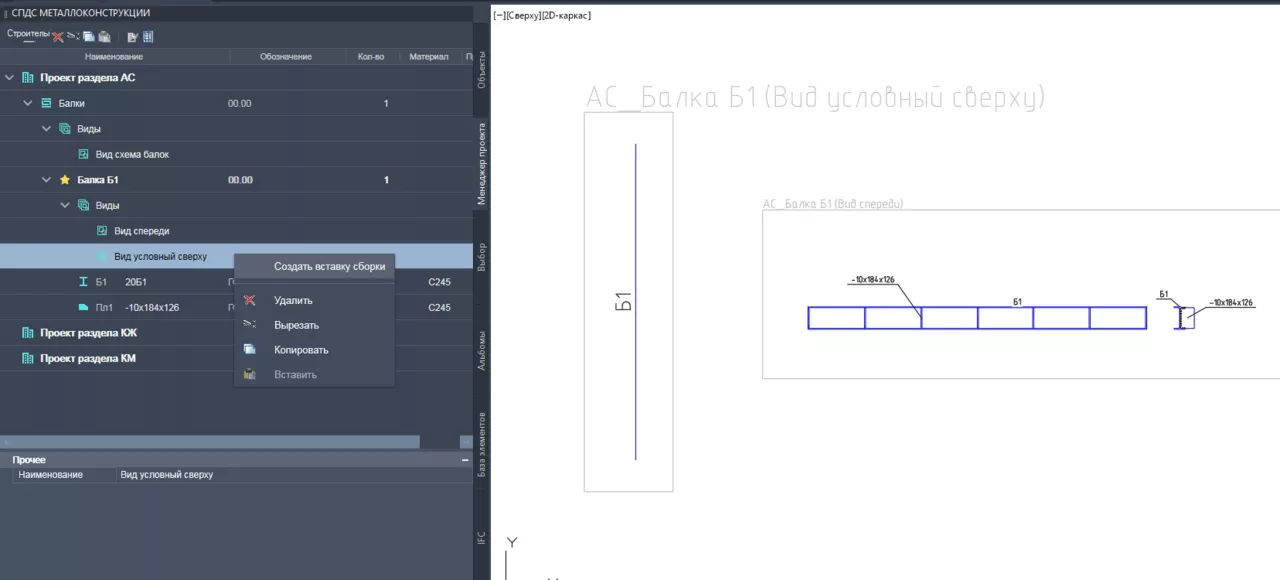Click the scissors cut icon in toolbar

73,37
